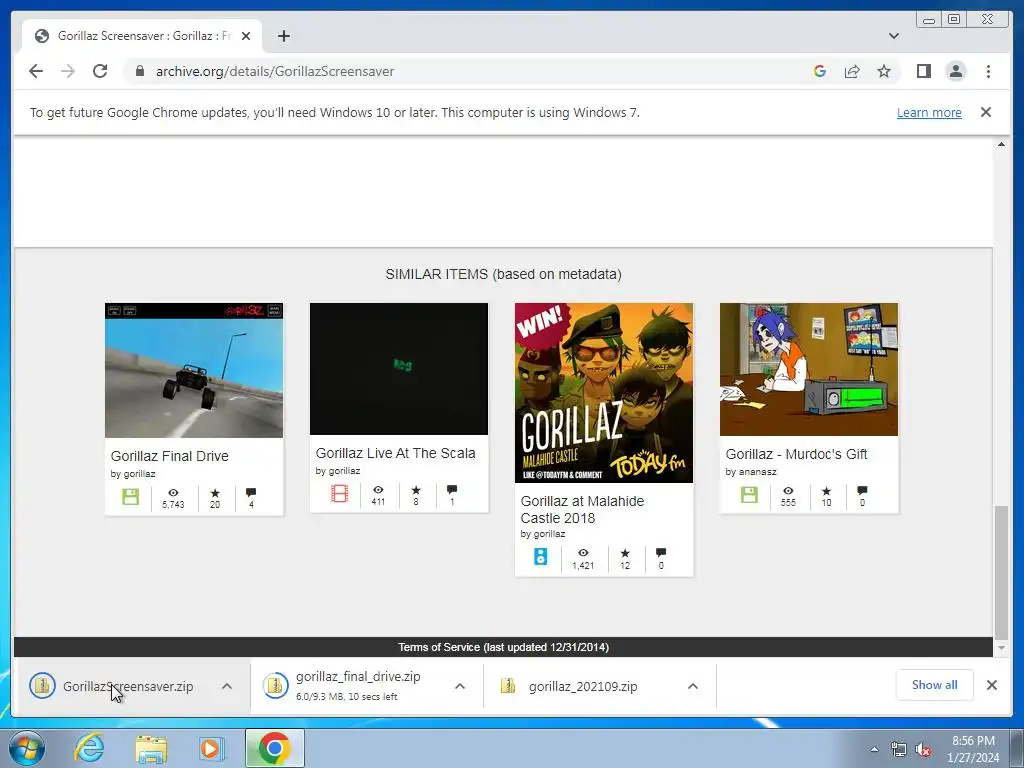Viewport: 1024px width, 768px height.
Task: Open Gorillaz Live At The Scala thumbnail
Action: (399, 369)
